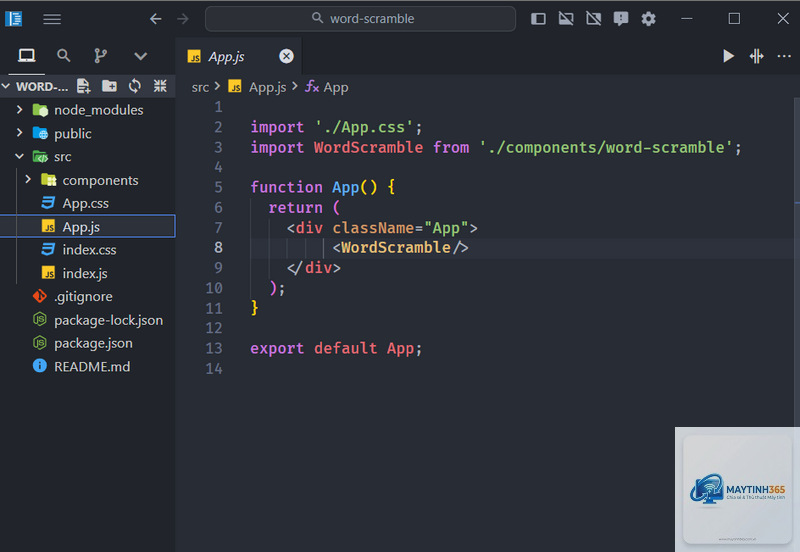This screenshot has width=800, height=552.
Task: Maximize the editor window
Action: (x=734, y=19)
